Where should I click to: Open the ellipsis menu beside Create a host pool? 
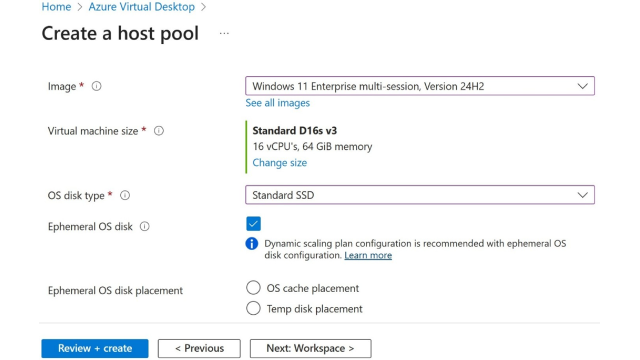[224, 33]
